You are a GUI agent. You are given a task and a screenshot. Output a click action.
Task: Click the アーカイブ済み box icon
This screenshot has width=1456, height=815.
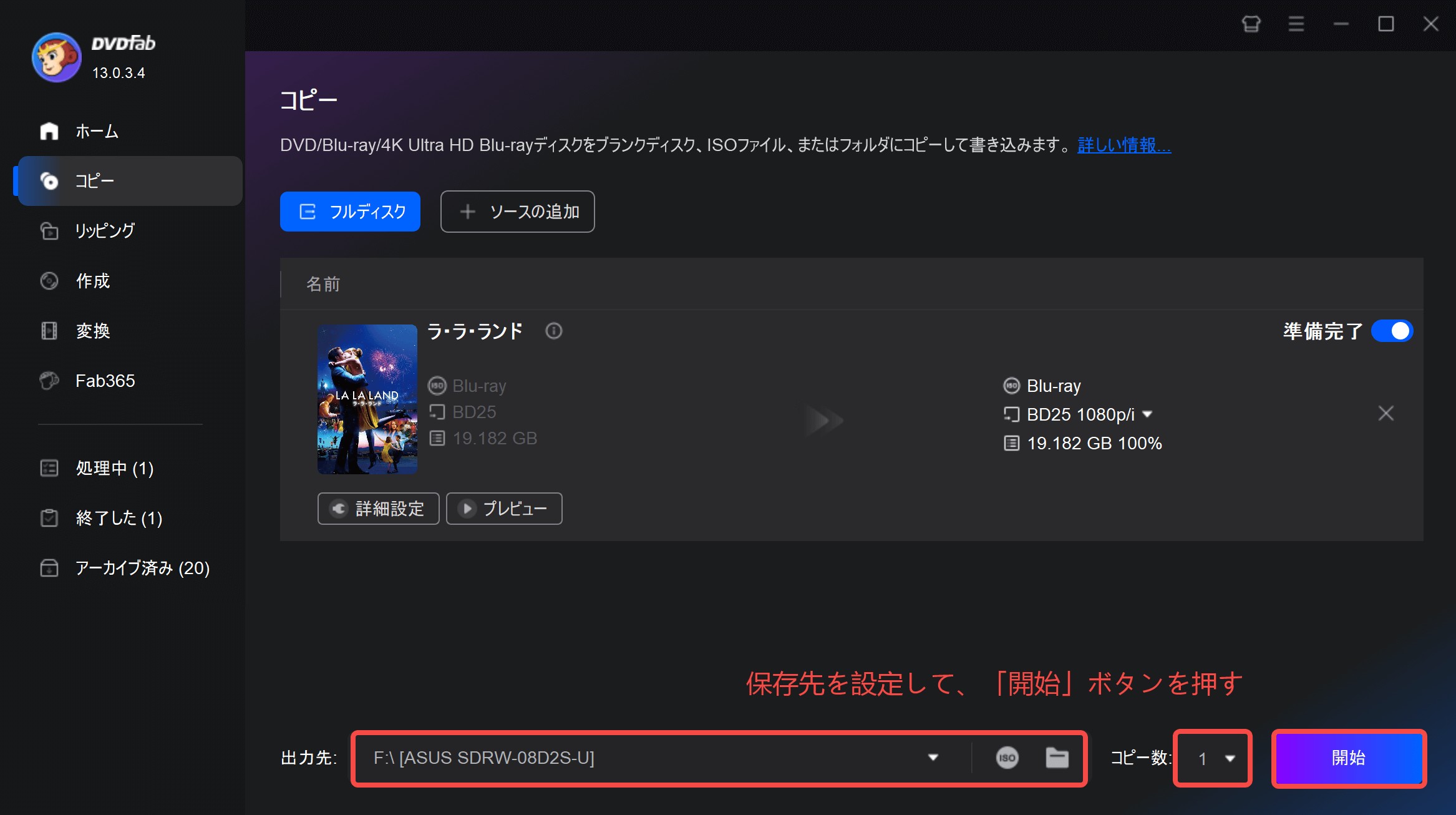click(49, 568)
